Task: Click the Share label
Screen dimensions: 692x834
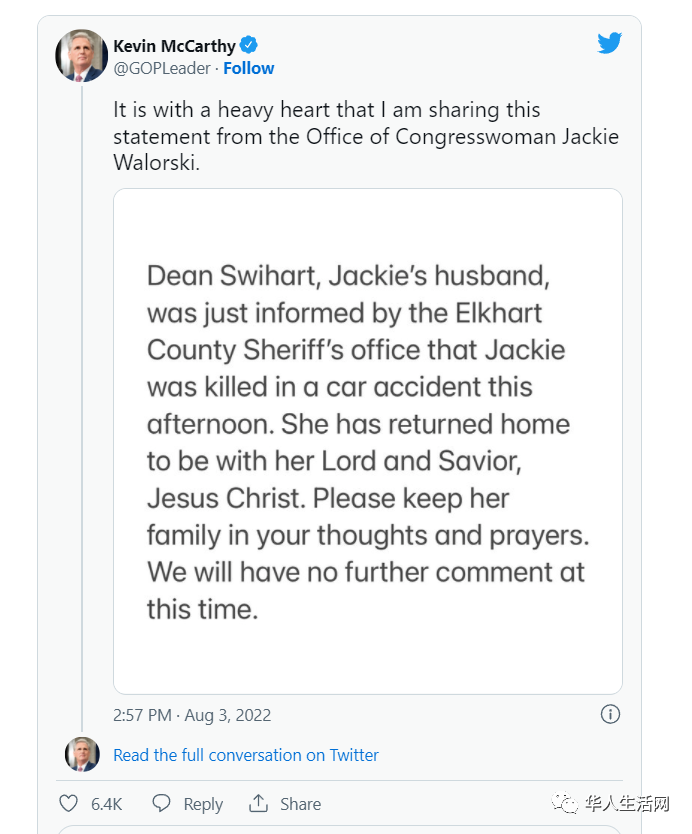Action: [301, 804]
